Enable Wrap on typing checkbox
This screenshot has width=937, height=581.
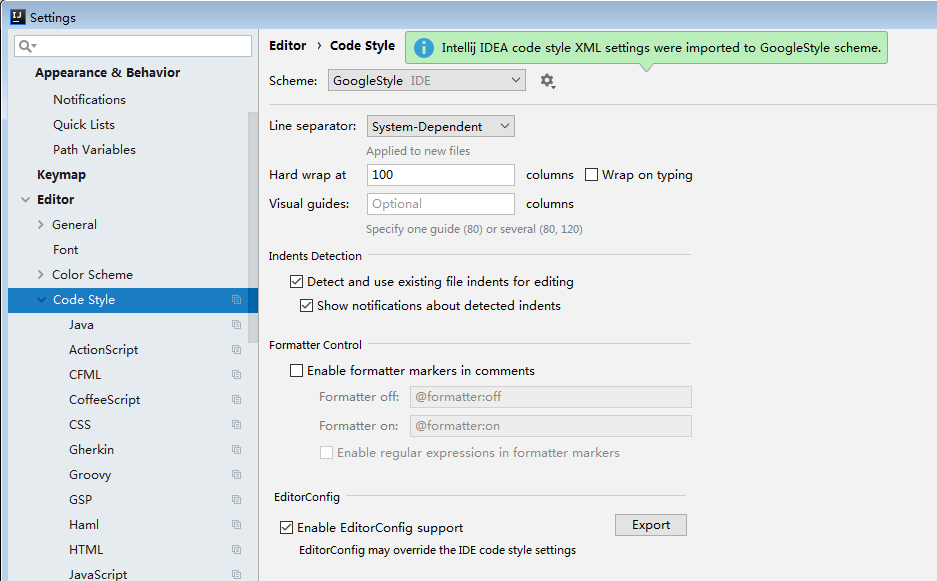[x=592, y=175]
